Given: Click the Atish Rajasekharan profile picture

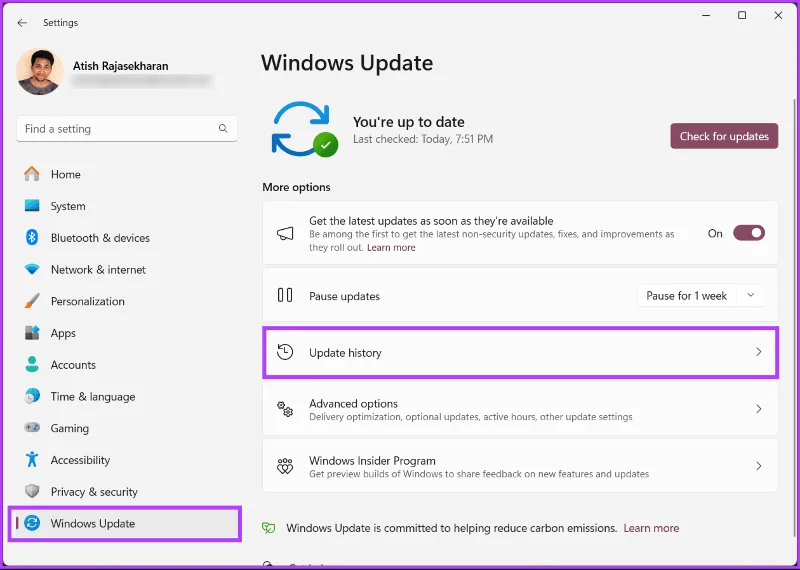Looking at the screenshot, I should pyautogui.click(x=39, y=71).
